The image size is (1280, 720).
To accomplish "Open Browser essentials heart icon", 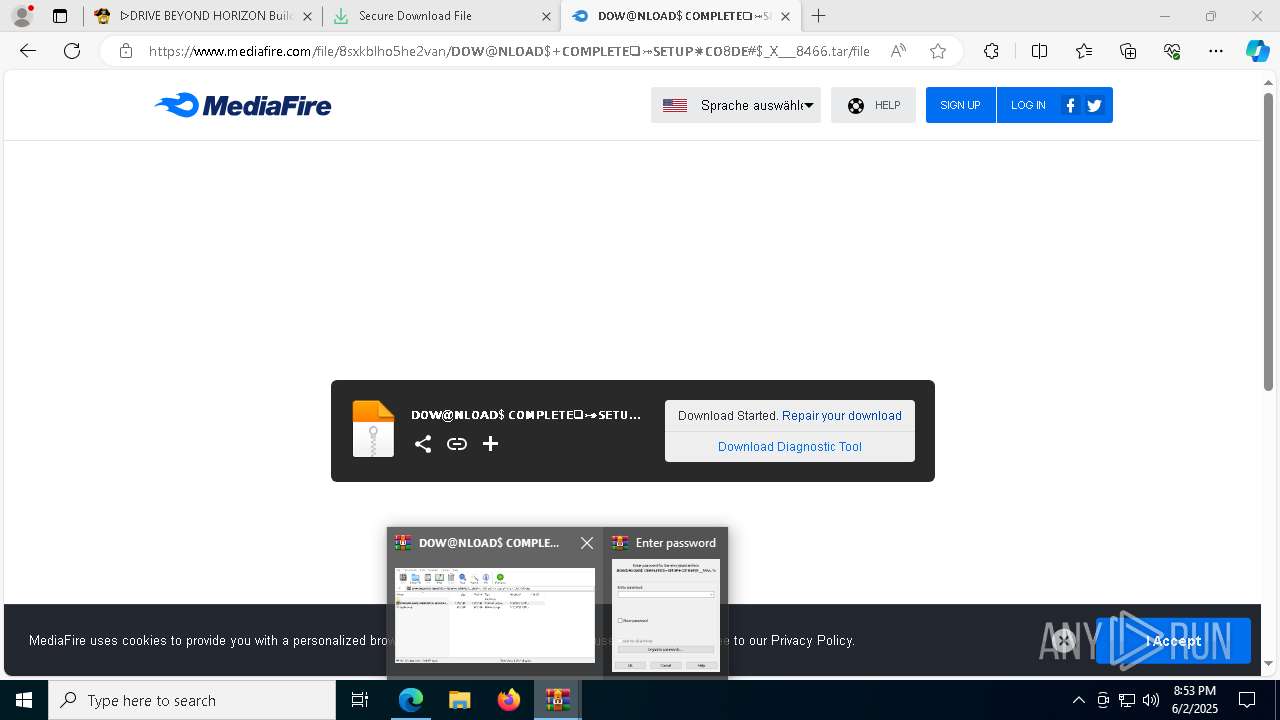I will (x=1172, y=51).
